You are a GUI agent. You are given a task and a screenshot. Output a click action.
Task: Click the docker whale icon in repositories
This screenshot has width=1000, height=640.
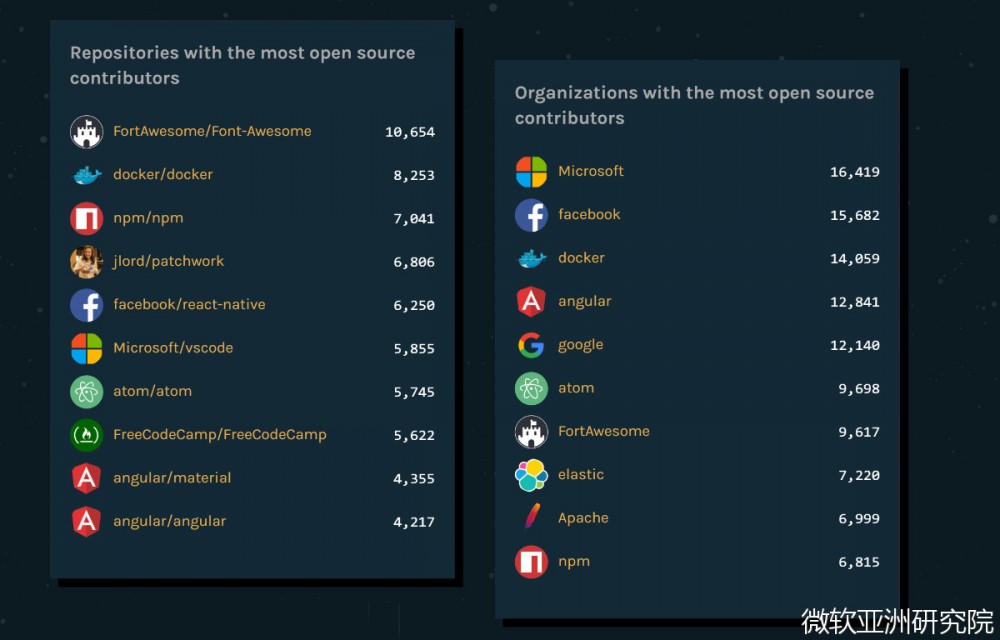pos(87,175)
